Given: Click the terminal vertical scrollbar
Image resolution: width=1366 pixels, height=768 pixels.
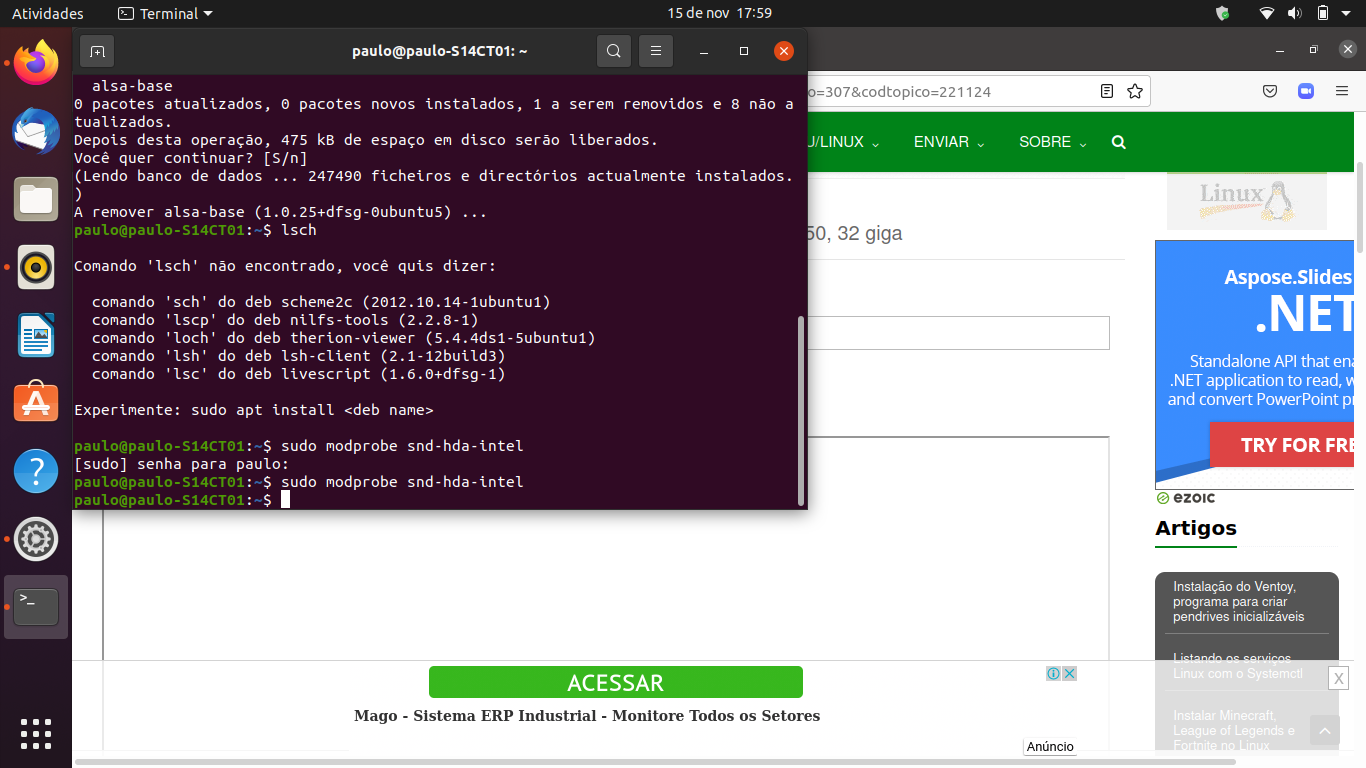Looking at the screenshot, I should (x=800, y=410).
